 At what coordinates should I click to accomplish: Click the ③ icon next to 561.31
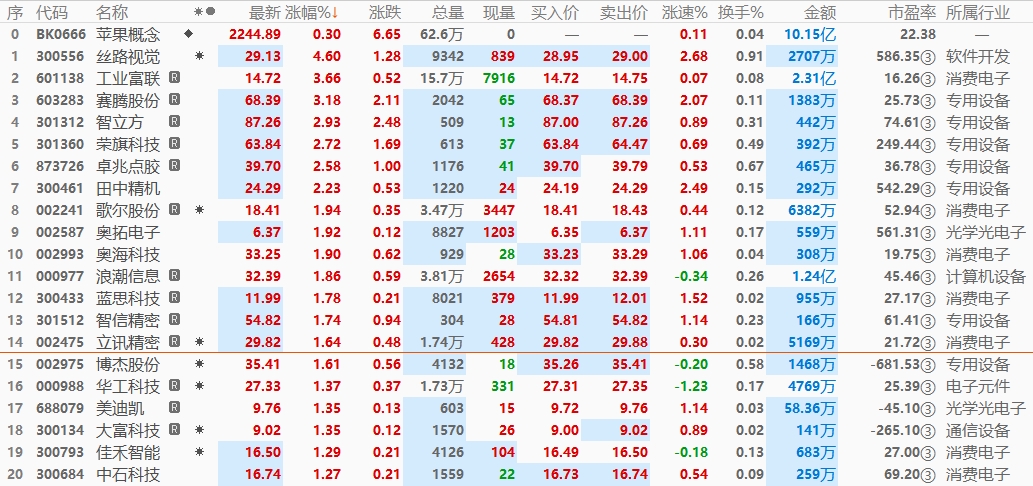coord(928,233)
